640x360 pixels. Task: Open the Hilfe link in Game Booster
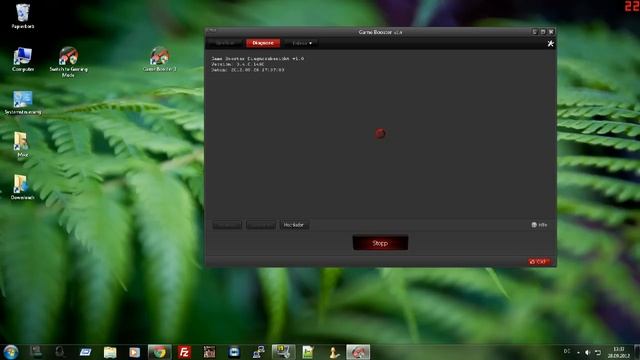(539, 225)
